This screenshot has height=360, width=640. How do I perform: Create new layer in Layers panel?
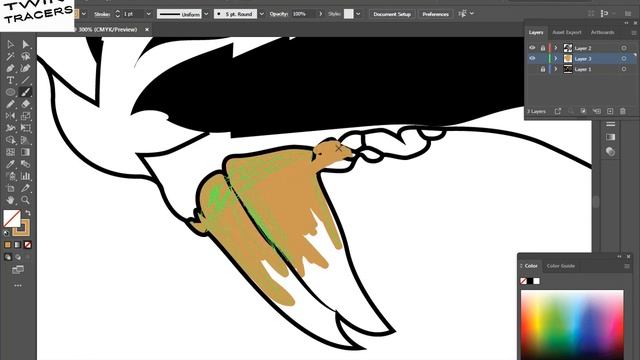tap(610, 111)
